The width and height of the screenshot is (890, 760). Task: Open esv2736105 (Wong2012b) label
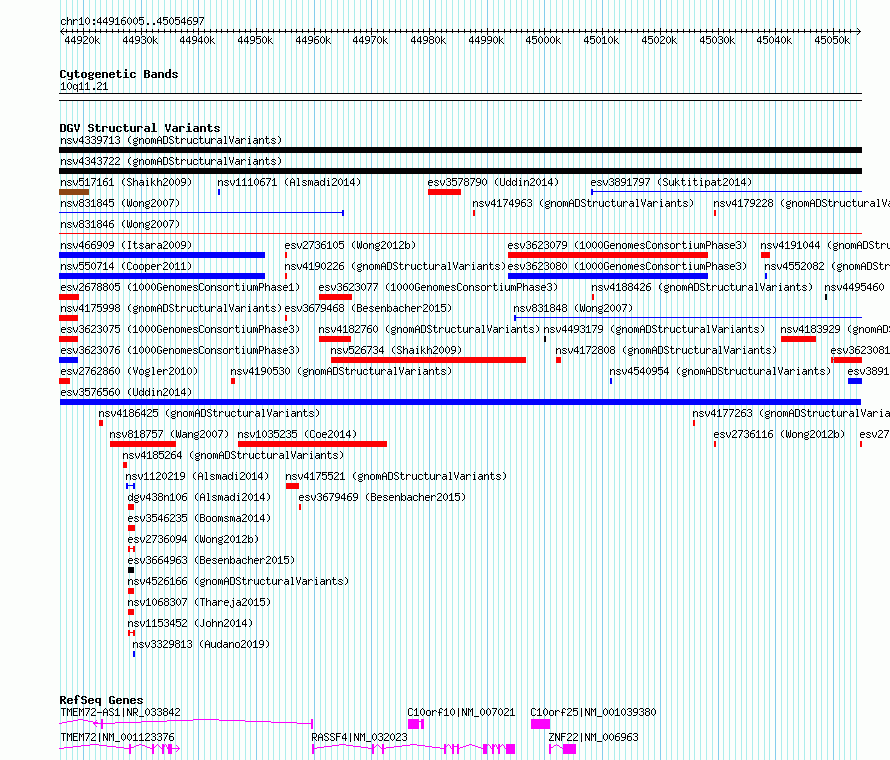(350, 245)
